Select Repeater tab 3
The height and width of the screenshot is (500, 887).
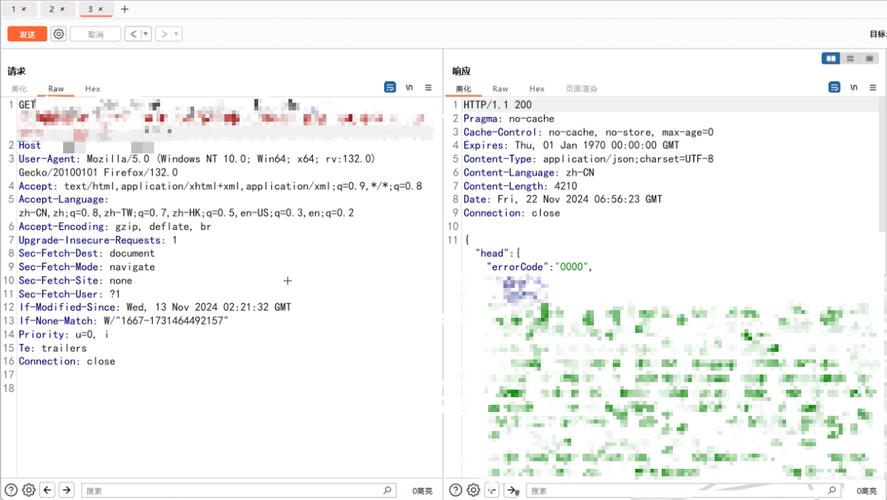coord(90,9)
